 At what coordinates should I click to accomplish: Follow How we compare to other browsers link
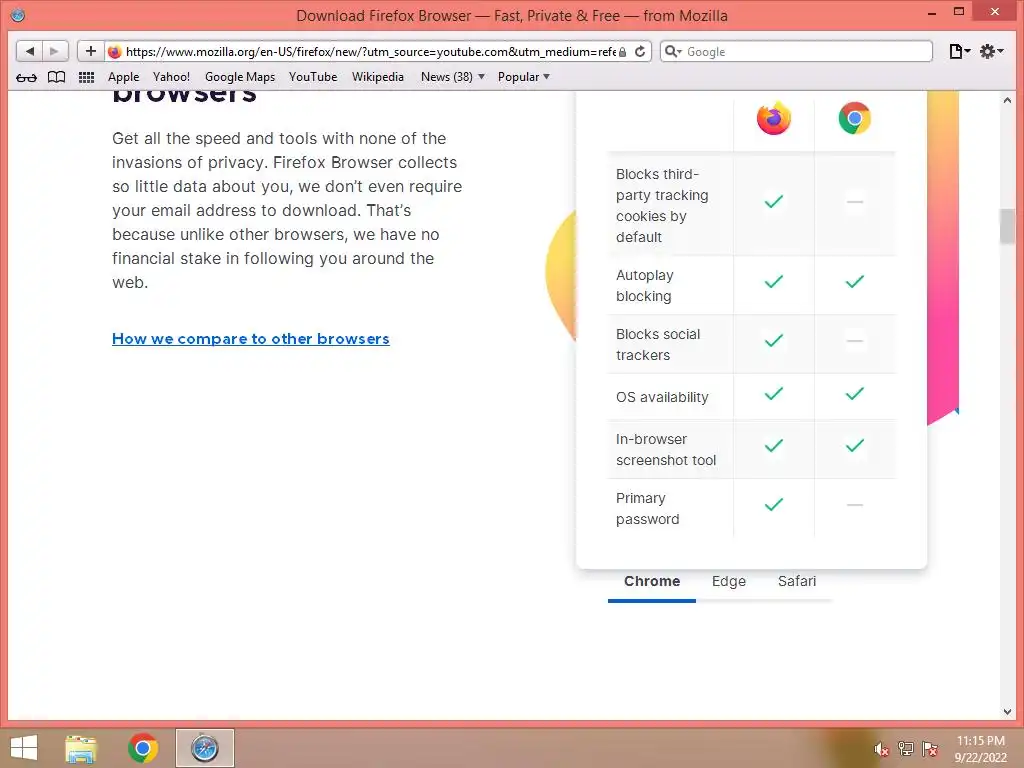tap(251, 339)
